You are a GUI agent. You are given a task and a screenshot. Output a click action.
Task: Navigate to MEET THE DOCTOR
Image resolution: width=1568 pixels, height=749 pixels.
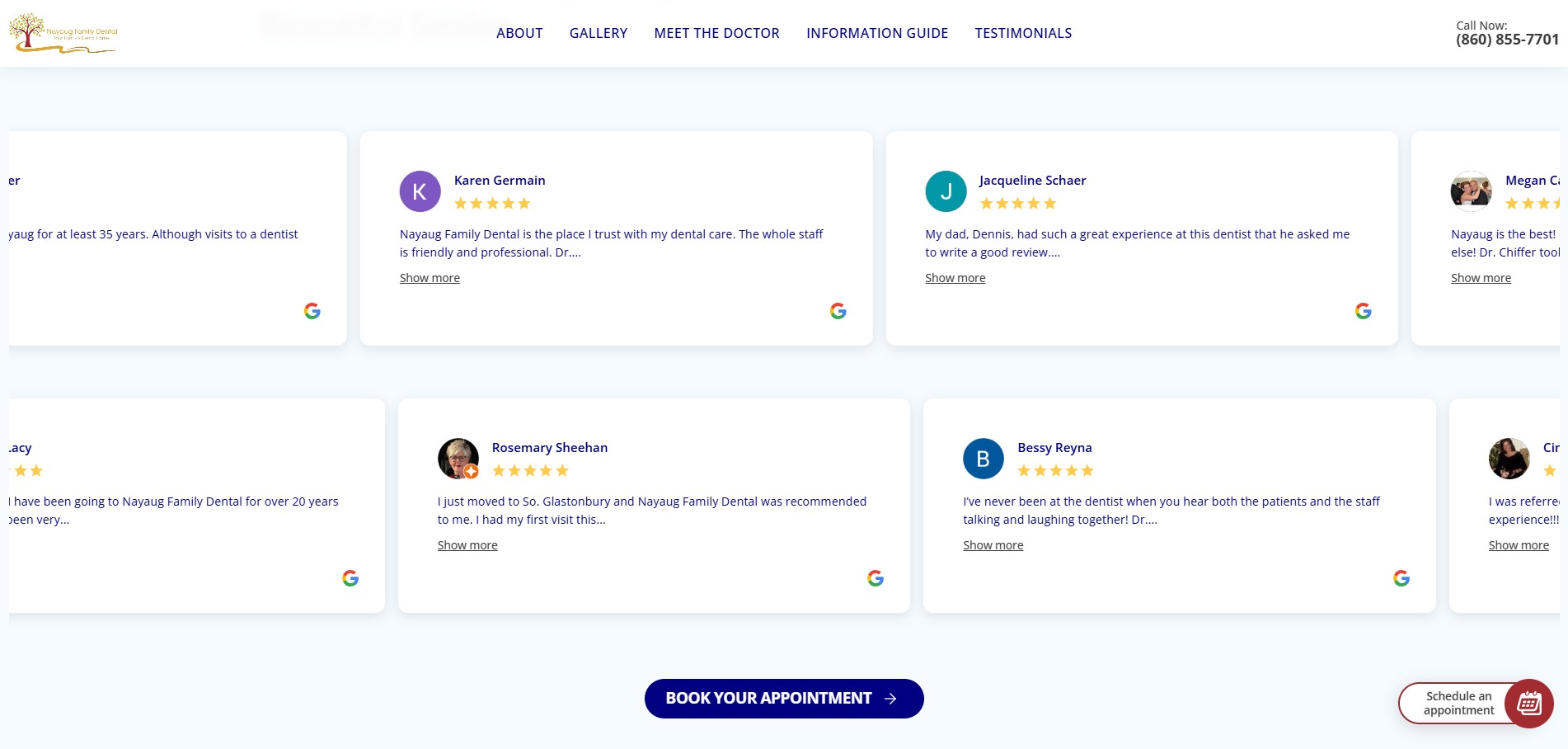(716, 33)
